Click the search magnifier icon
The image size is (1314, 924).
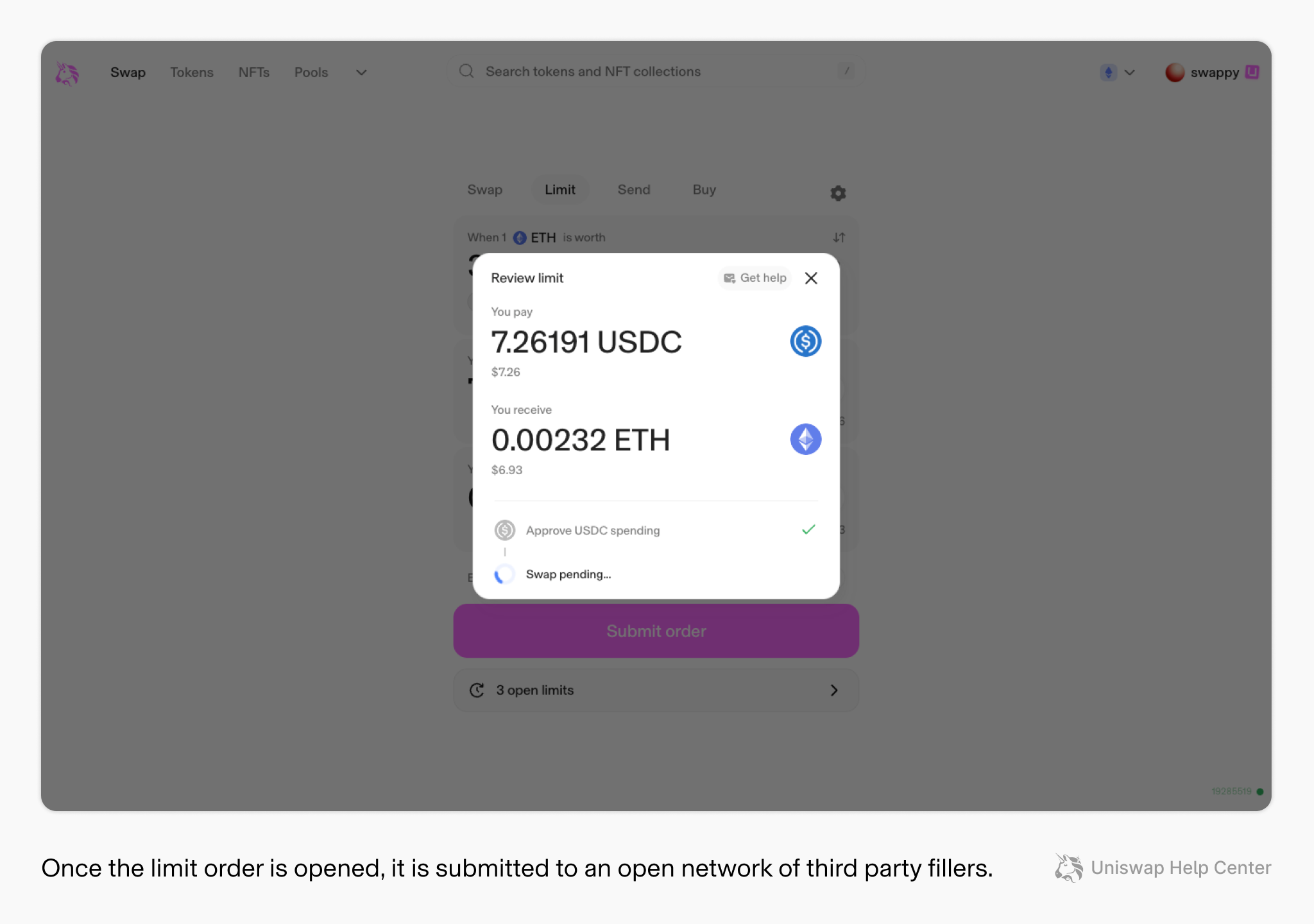click(466, 71)
